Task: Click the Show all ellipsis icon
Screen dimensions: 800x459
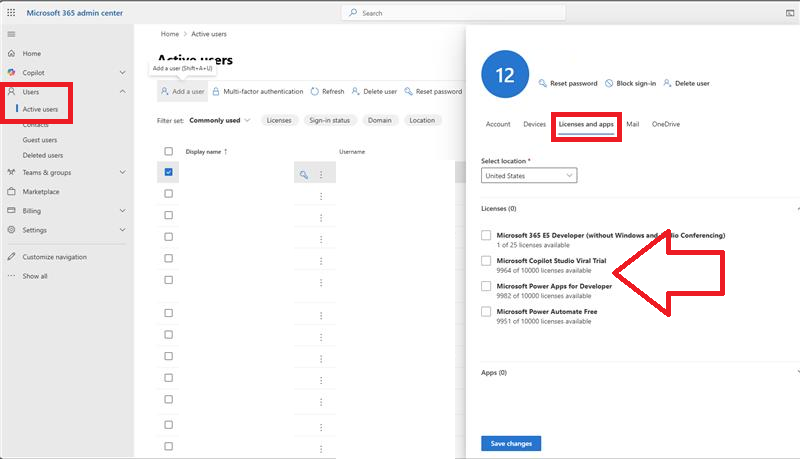Action: coord(11,276)
